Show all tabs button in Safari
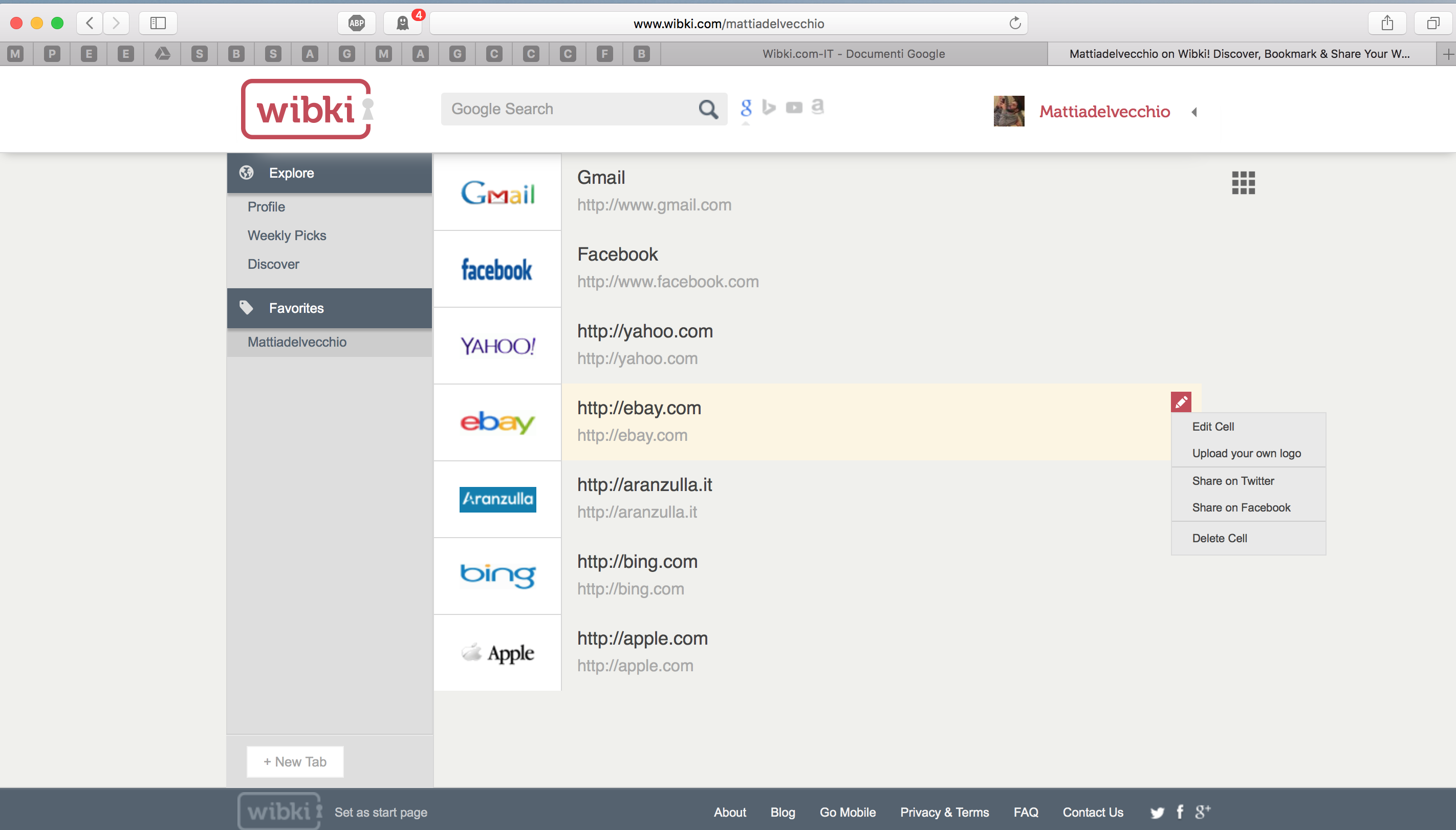This screenshot has height=830, width=1456. click(1432, 23)
